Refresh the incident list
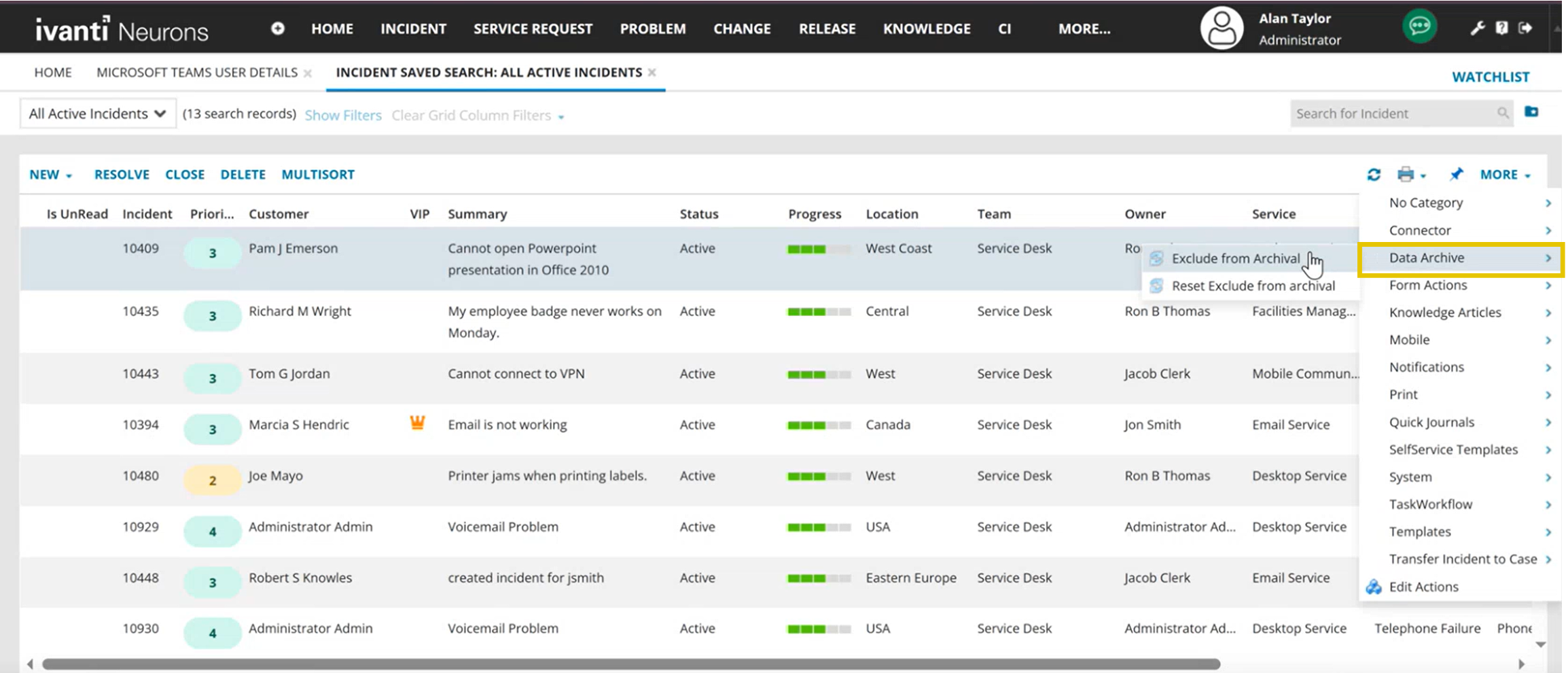The width and height of the screenshot is (1568, 673). (x=1374, y=175)
